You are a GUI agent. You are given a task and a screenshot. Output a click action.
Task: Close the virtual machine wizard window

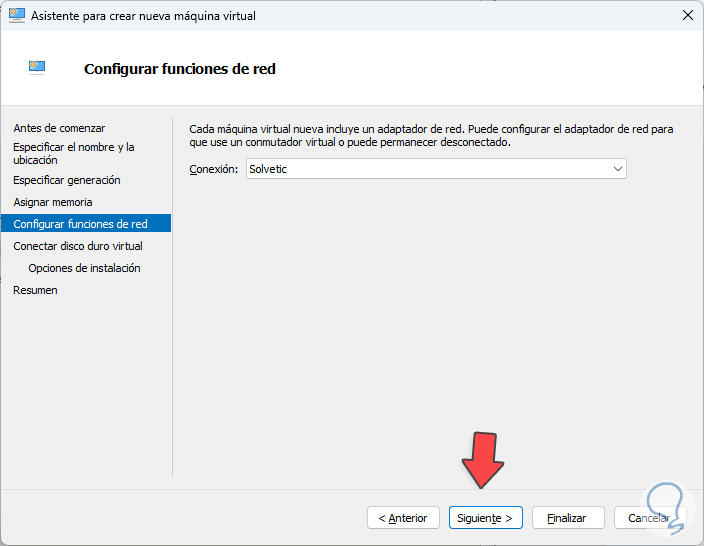coord(687,15)
